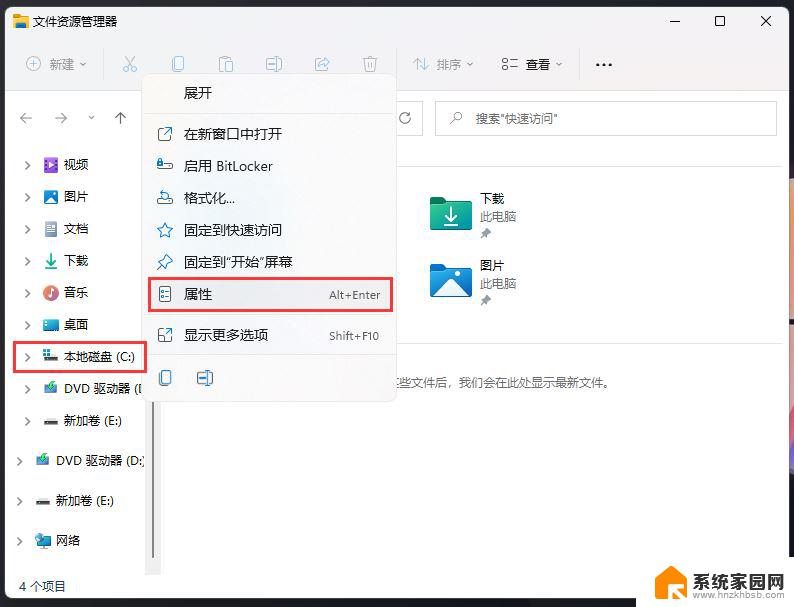
Task: Click the 视频 purple video icon in sidebar
Action: pos(51,165)
